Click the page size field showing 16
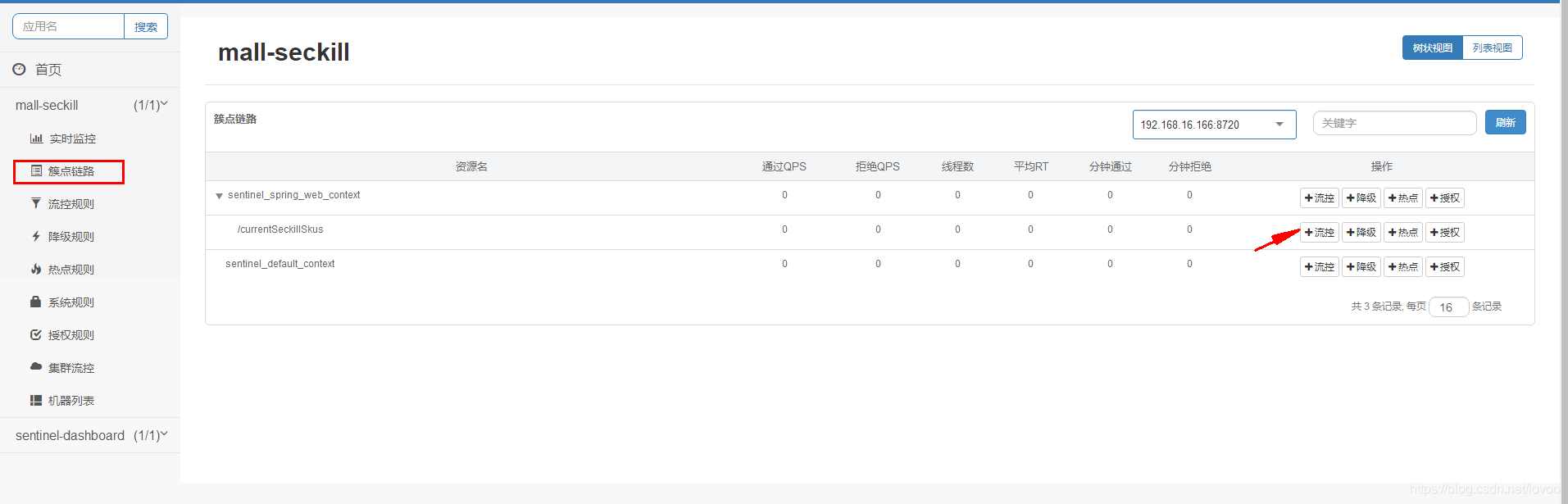Screen dimensions: 1568x504 coord(1448,307)
